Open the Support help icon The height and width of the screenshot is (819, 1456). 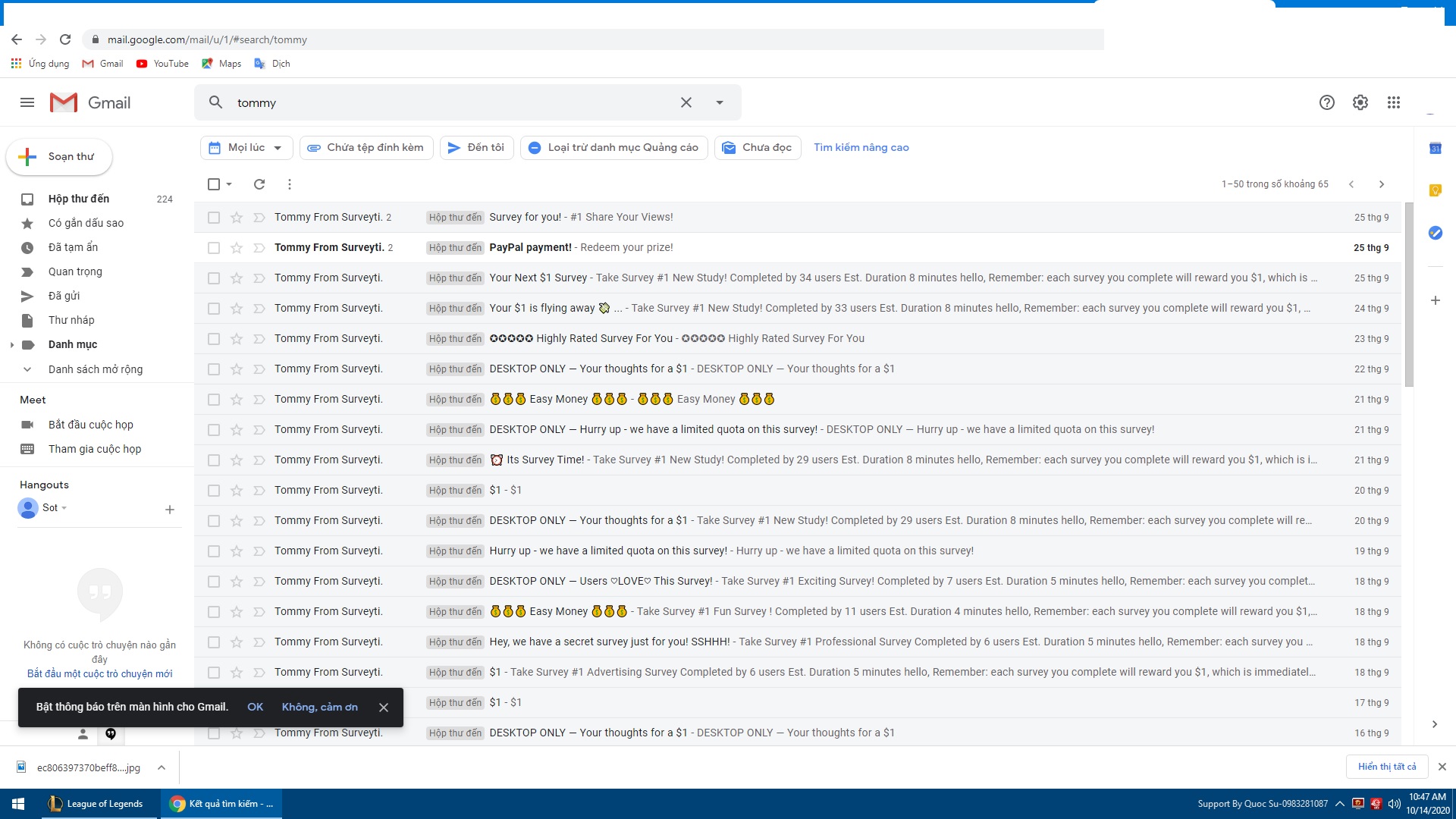1326,102
